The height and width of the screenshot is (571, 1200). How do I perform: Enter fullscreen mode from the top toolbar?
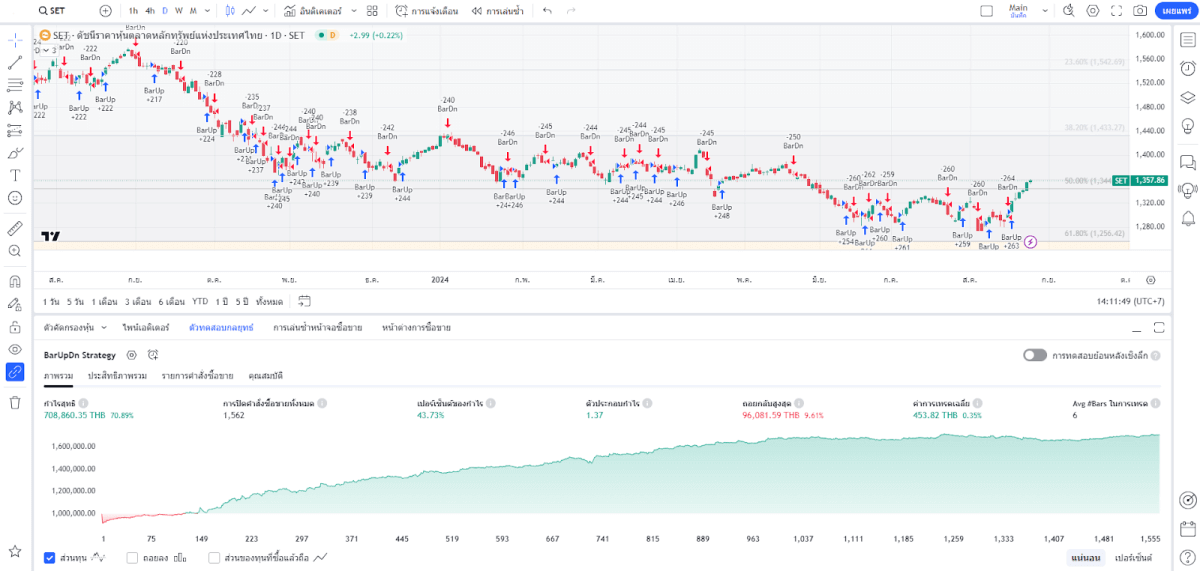pos(1116,11)
